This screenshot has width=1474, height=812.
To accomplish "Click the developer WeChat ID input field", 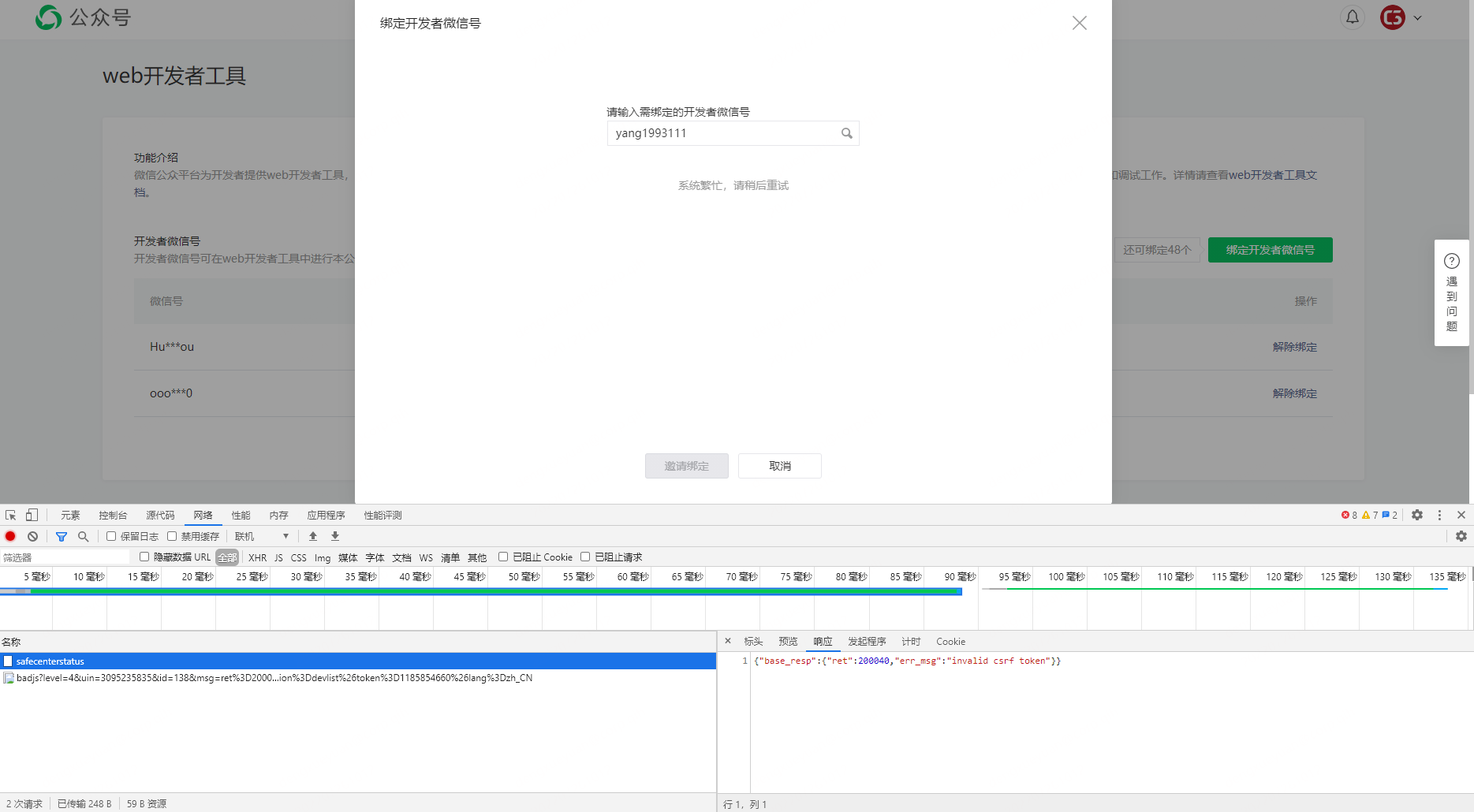I will pos(733,133).
